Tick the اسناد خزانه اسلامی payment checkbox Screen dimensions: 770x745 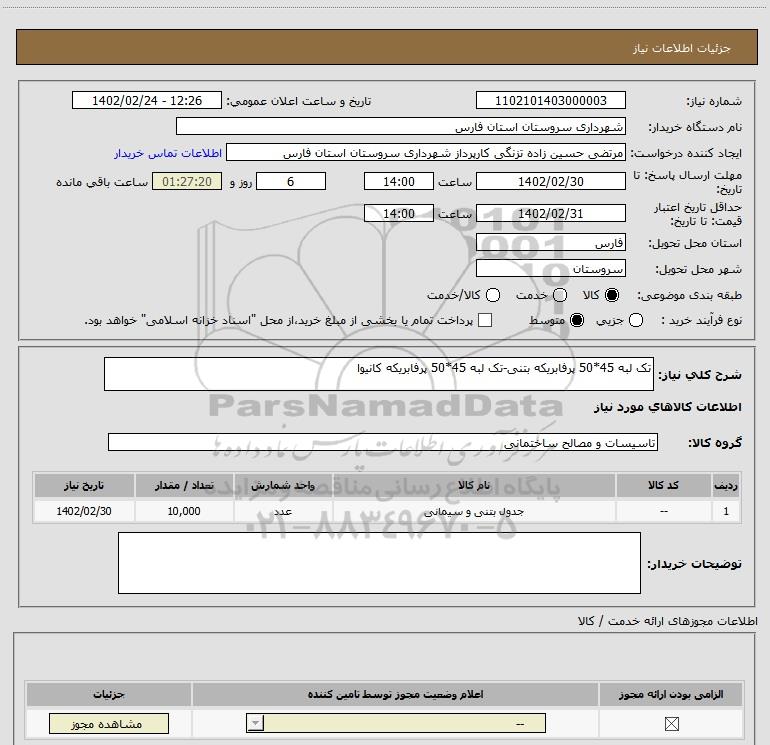click(485, 320)
